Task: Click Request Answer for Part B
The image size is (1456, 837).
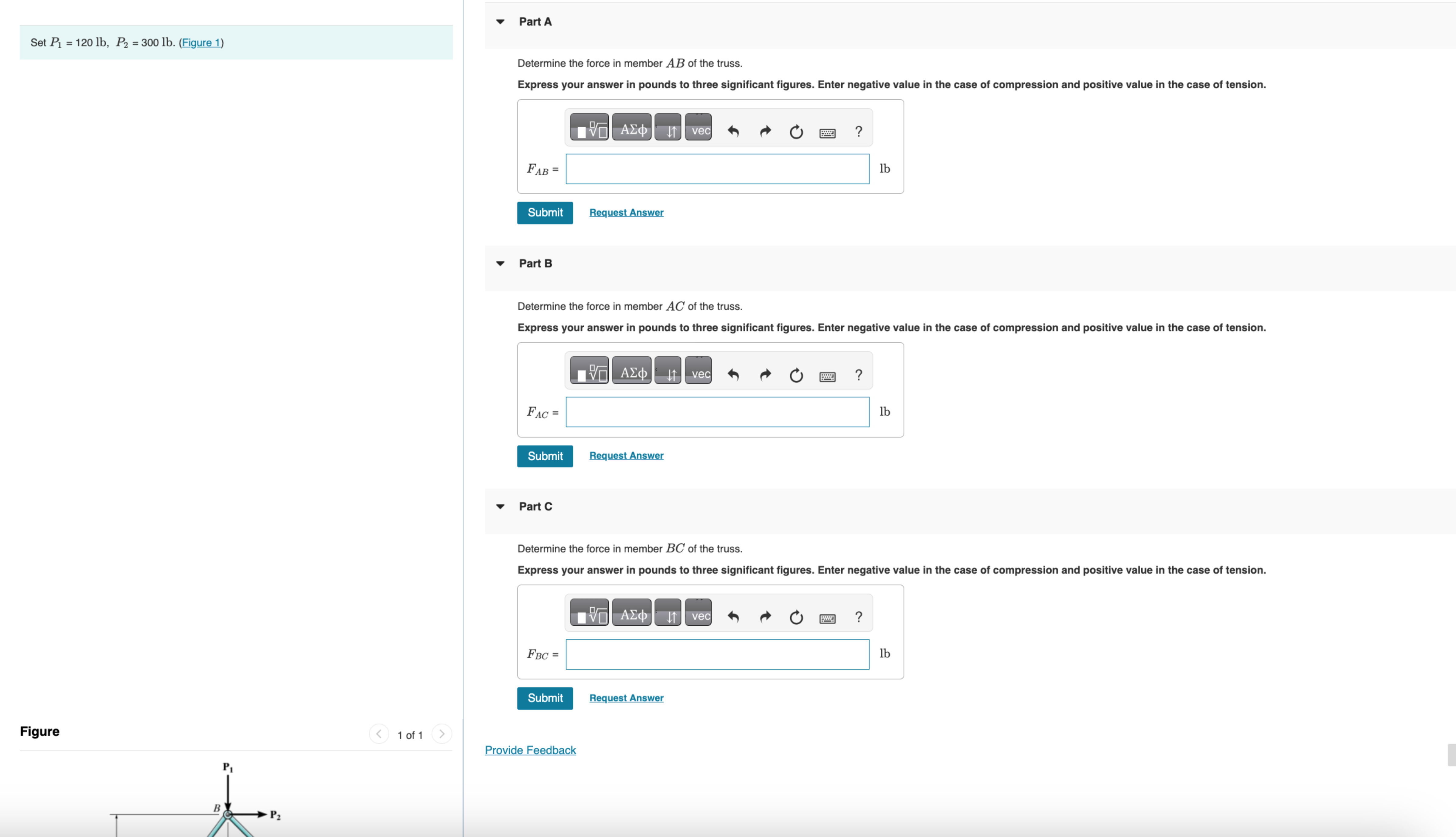Action: [x=626, y=455]
